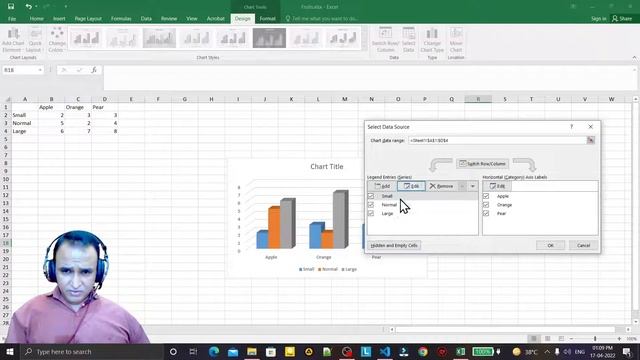The width and height of the screenshot is (640, 360).
Task: Open the Windows Start menu
Action: [9, 351]
